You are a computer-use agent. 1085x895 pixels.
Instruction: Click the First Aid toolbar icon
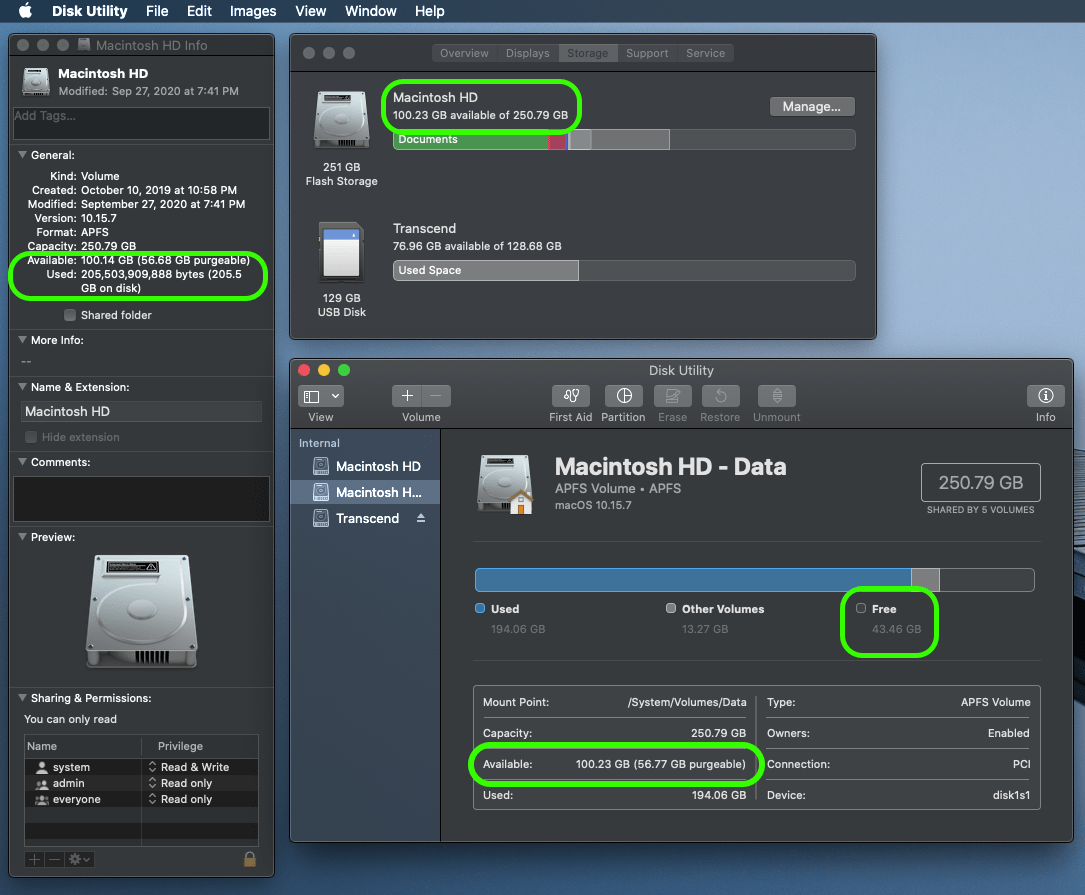(571, 396)
